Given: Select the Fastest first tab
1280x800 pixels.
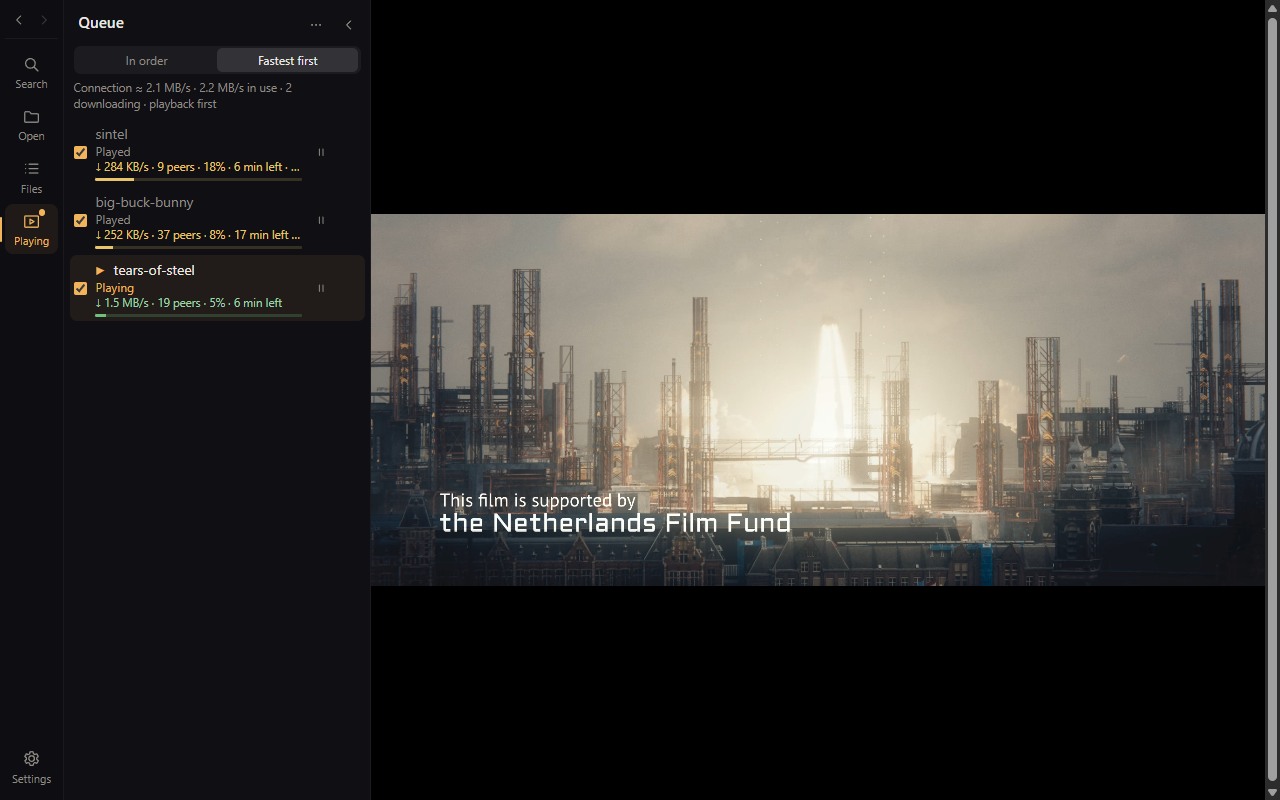Looking at the screenshot, I should 288,60.
